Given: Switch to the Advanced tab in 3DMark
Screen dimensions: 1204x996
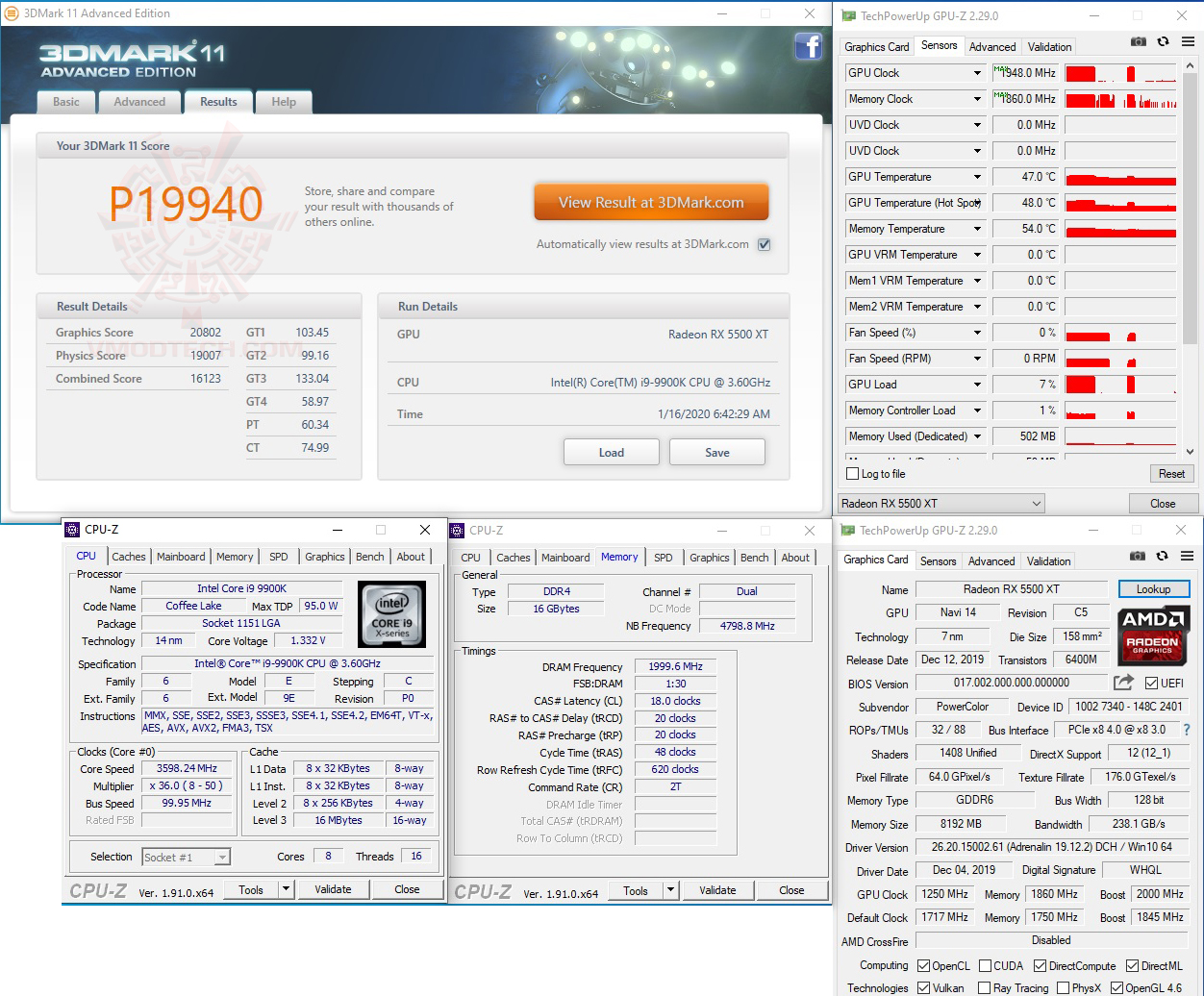Looking at the screenshot, I should (x=139, y=102).
